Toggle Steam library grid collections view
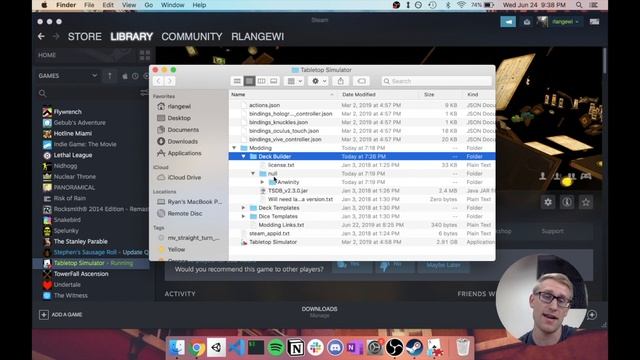This screenshot has height=360, width=640. coord(145,55)
